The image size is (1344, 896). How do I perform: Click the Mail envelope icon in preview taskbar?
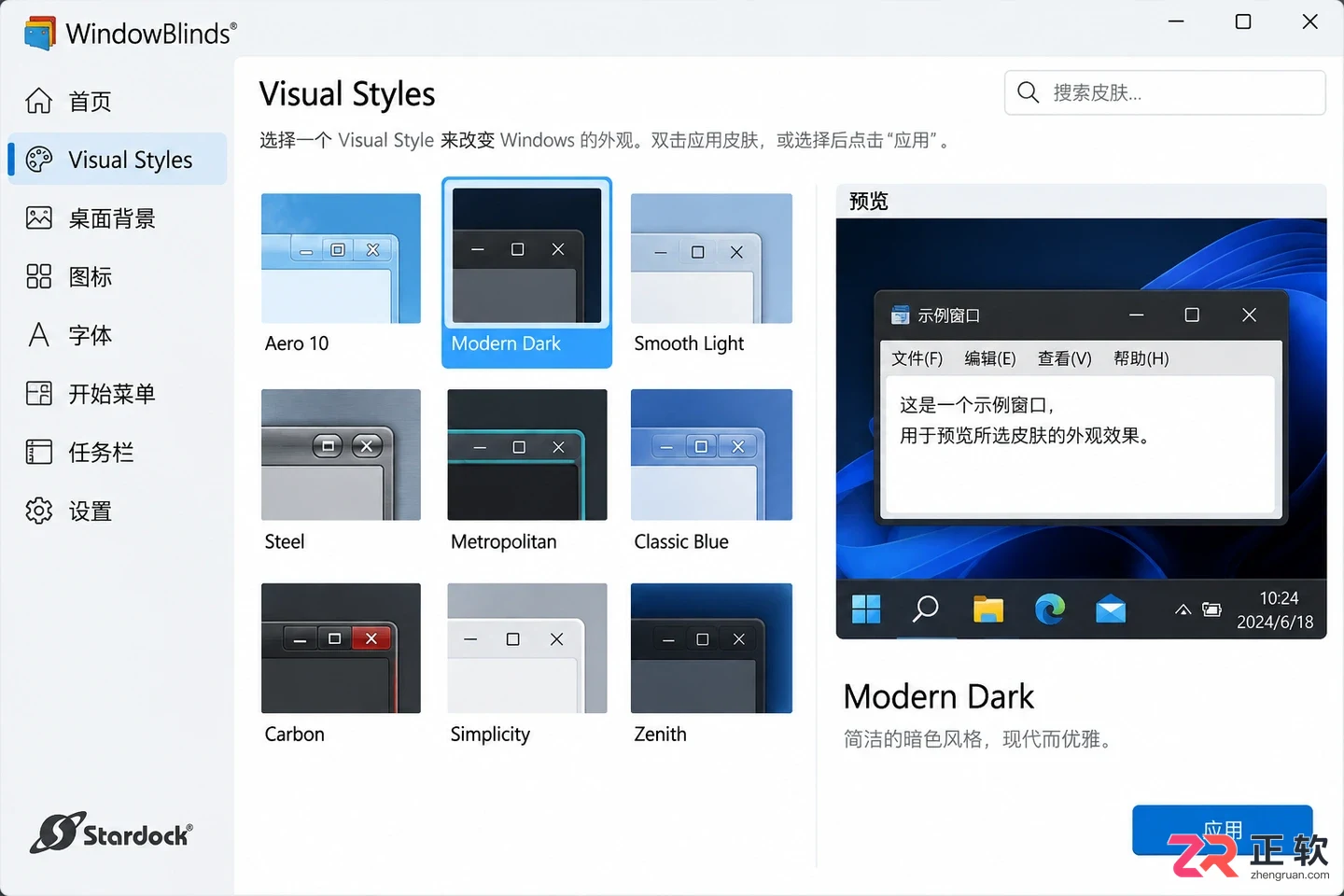pos(1111,610)
